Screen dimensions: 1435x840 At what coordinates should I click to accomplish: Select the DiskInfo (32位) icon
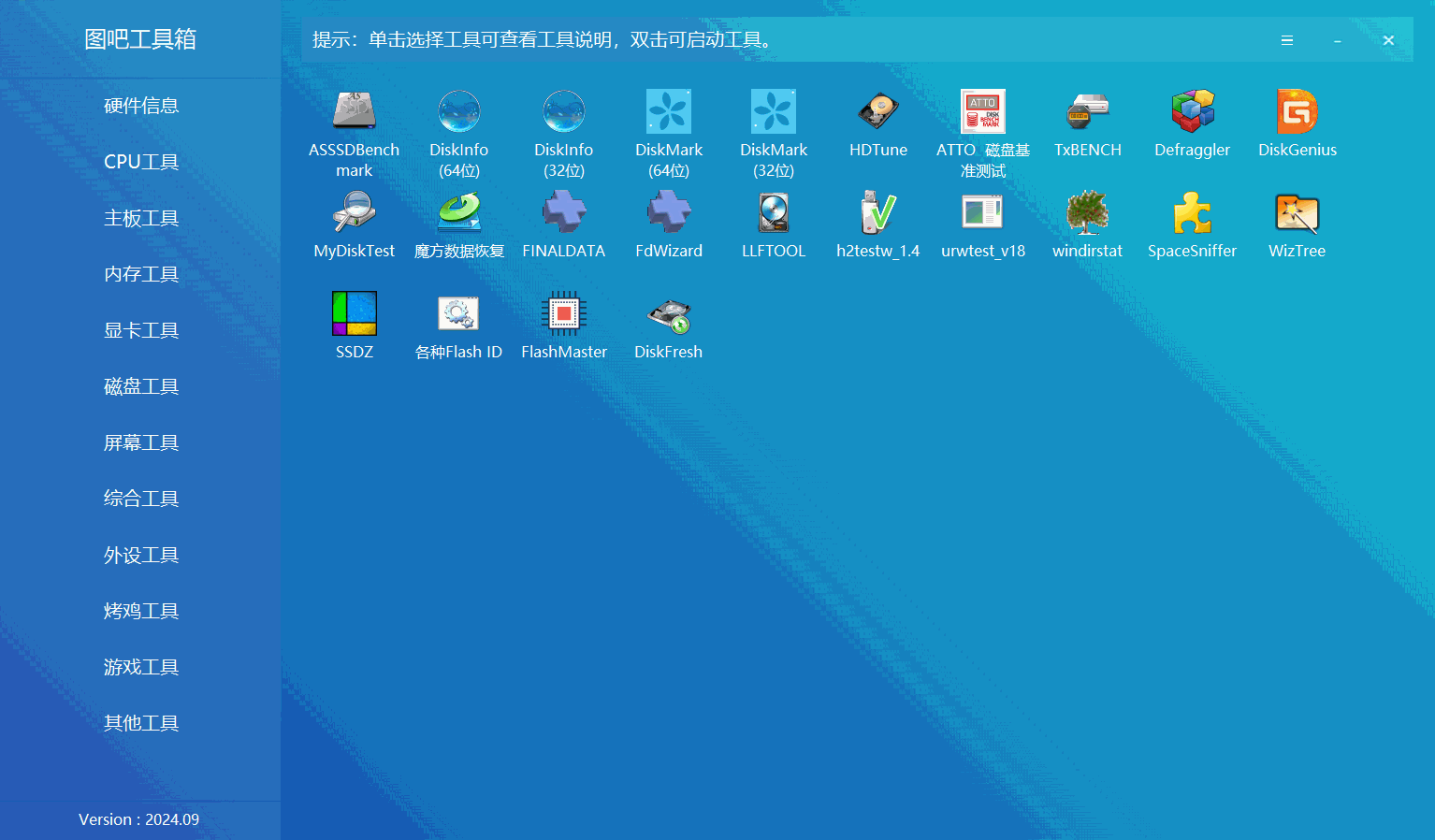pos(564,111)
